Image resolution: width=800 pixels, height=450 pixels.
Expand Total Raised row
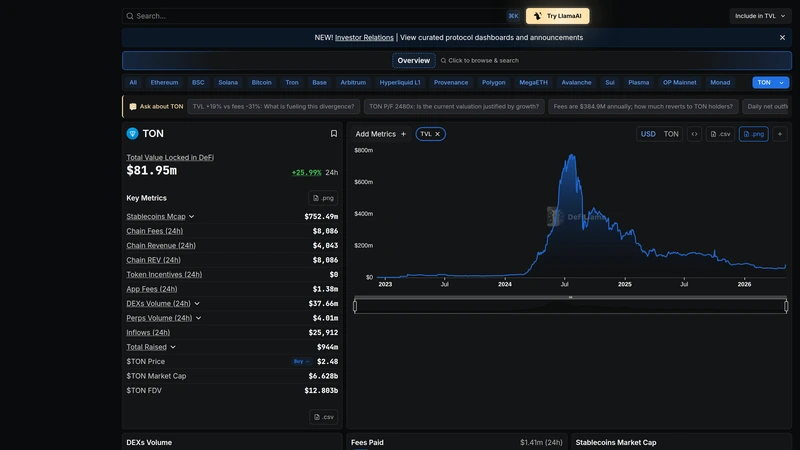[173, 347]
